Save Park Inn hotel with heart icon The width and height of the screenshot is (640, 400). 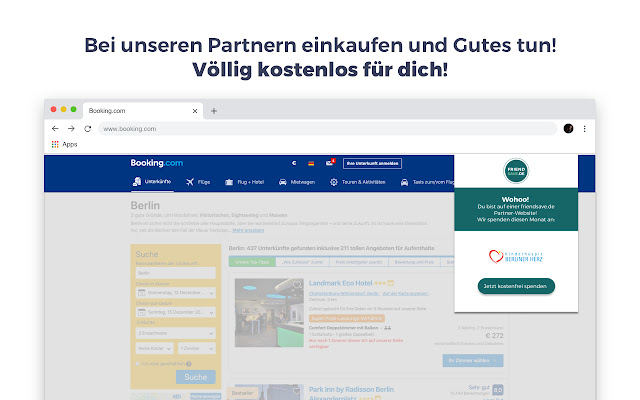click(x=296, y=391)
